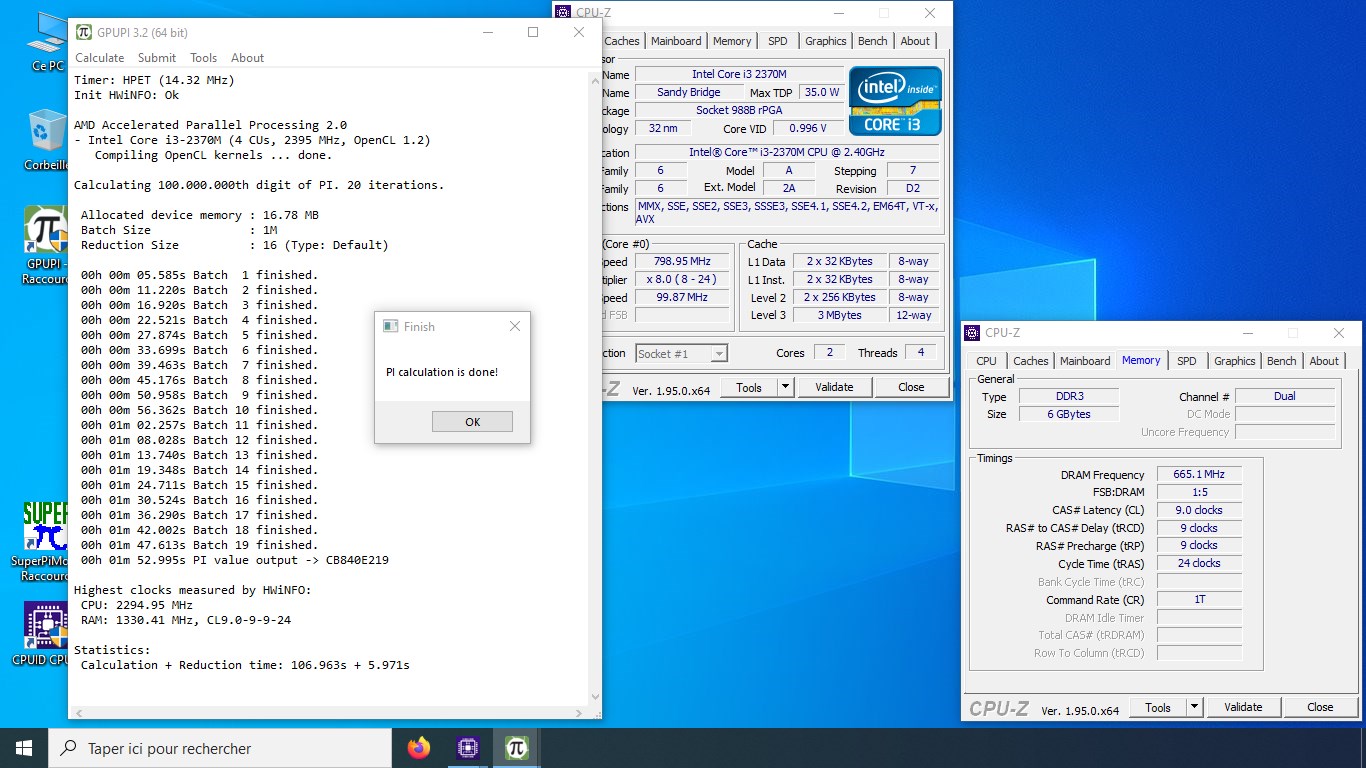The width and height of the screenshot is (1366, 768).
Task: Open the Submit menu in GPUPI
Action: (x=157, y=58)
